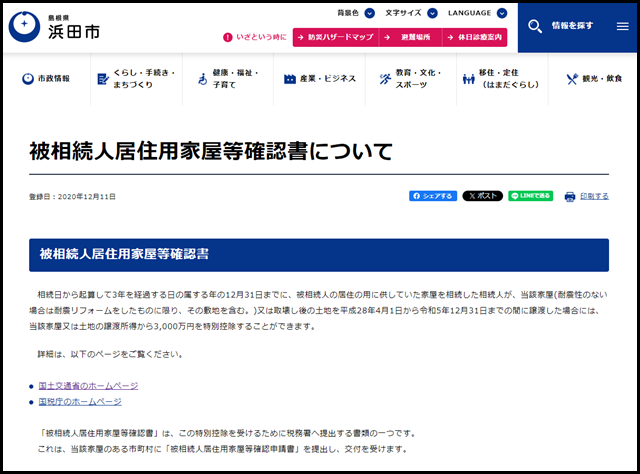Open 防災ハザードマップ button

[x=336, y=37]
